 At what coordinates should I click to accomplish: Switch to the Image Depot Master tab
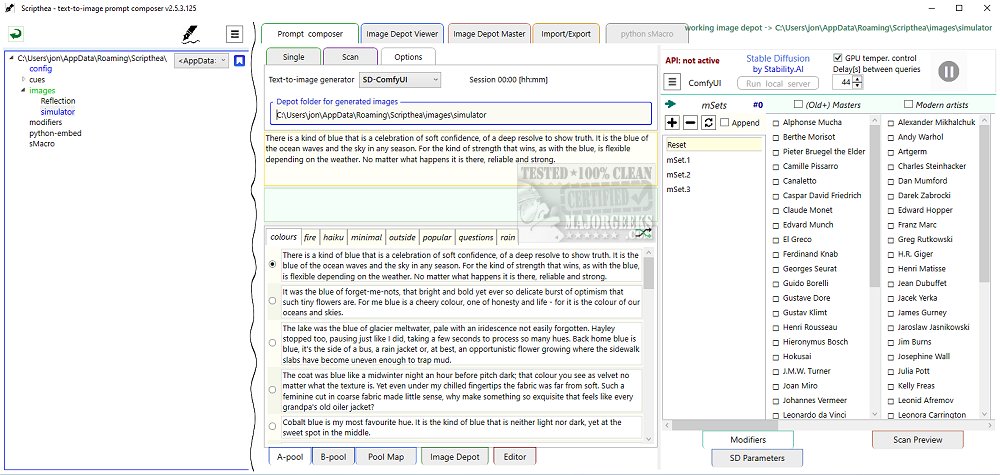click(x=489, y=34)
